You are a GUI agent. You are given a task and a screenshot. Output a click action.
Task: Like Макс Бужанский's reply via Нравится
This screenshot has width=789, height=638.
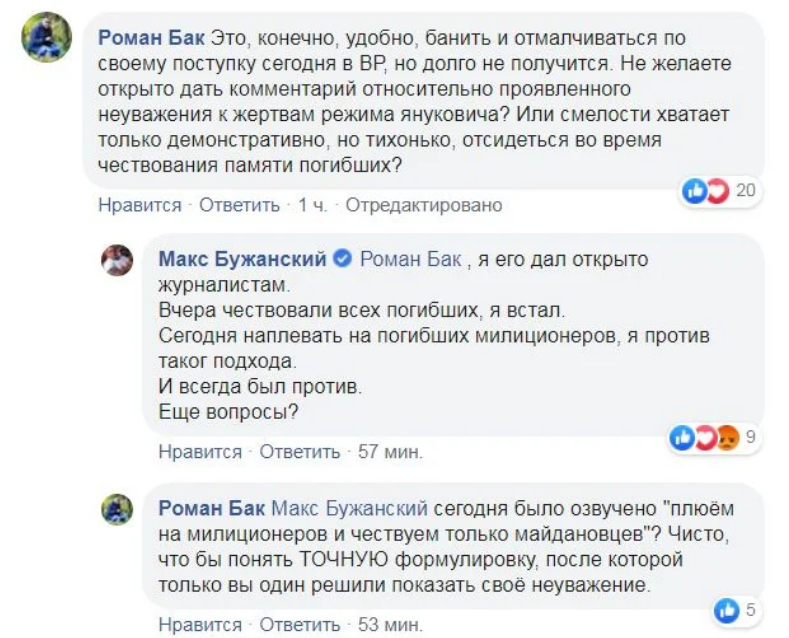tap(200, 452)
